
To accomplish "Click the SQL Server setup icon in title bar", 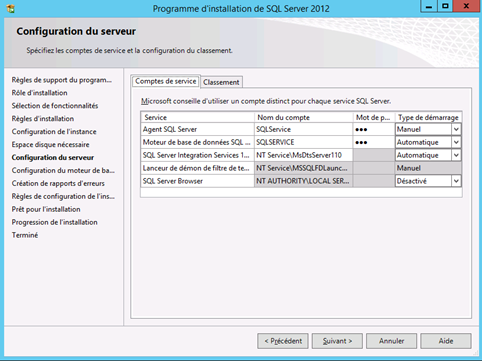I will pos(10,8).
